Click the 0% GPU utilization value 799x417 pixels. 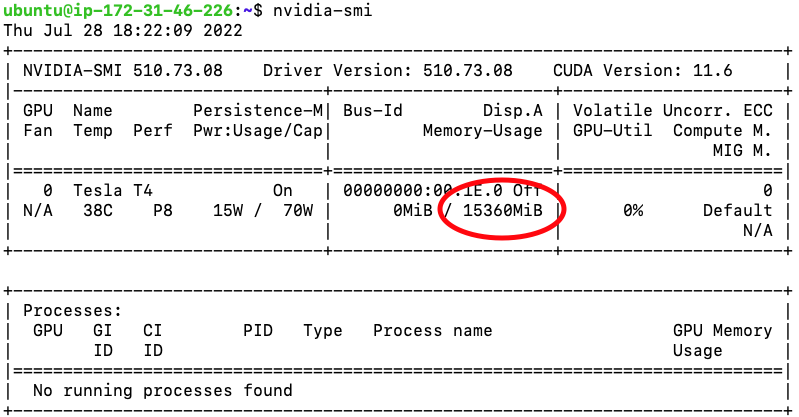tap(632, 211)
